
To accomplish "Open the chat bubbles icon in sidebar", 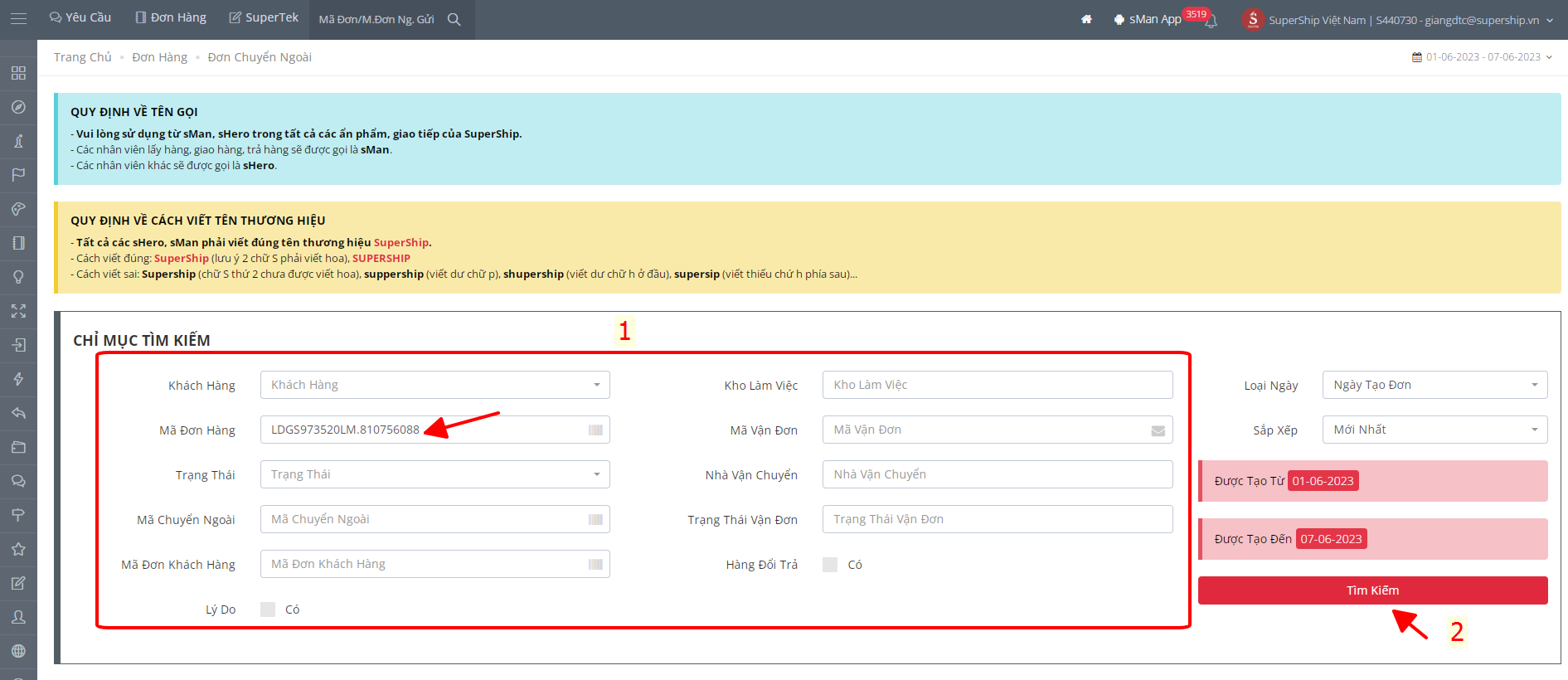I will pyautogui.click(x=18, y=481).
